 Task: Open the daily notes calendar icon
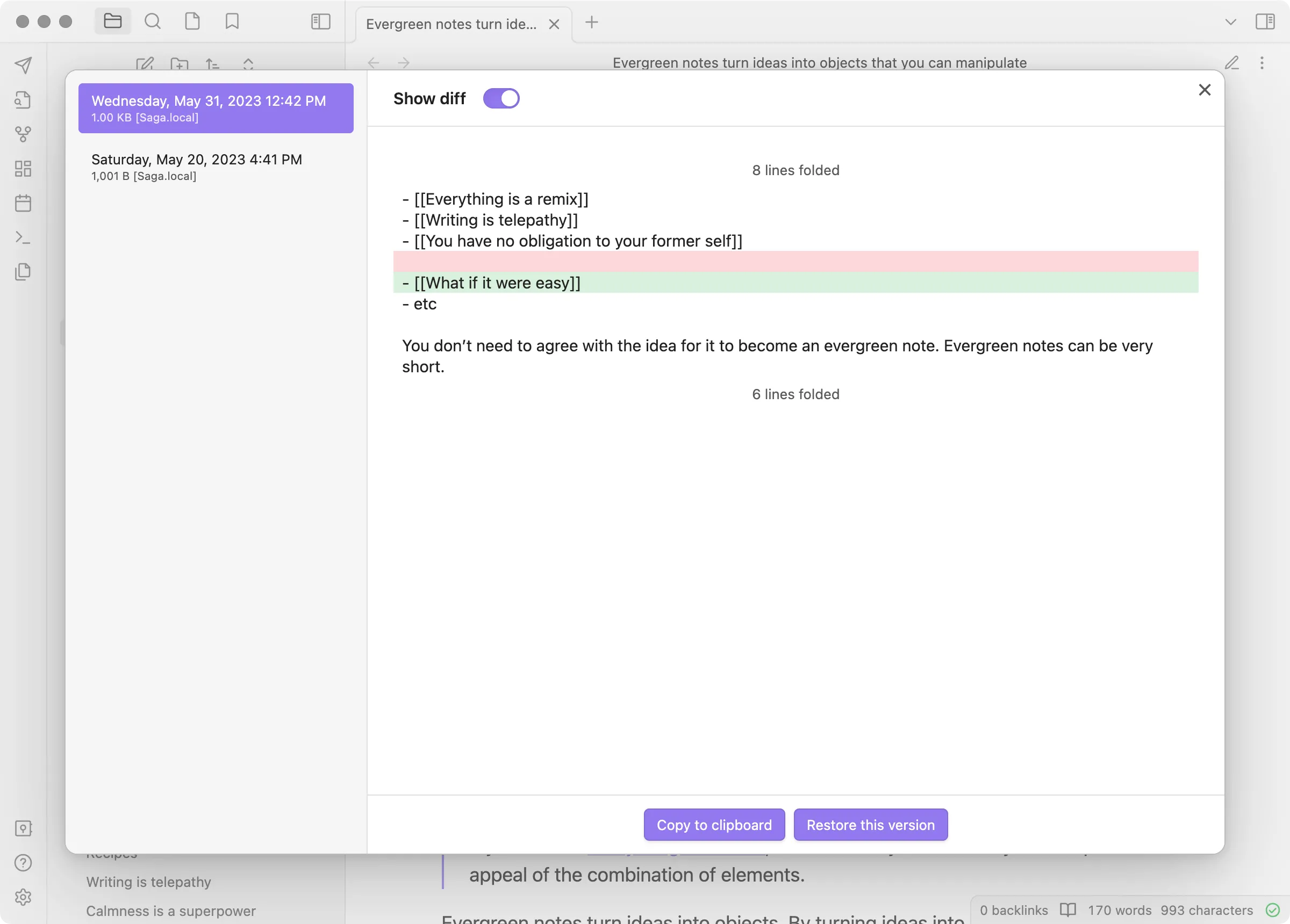tap(23, 203)
